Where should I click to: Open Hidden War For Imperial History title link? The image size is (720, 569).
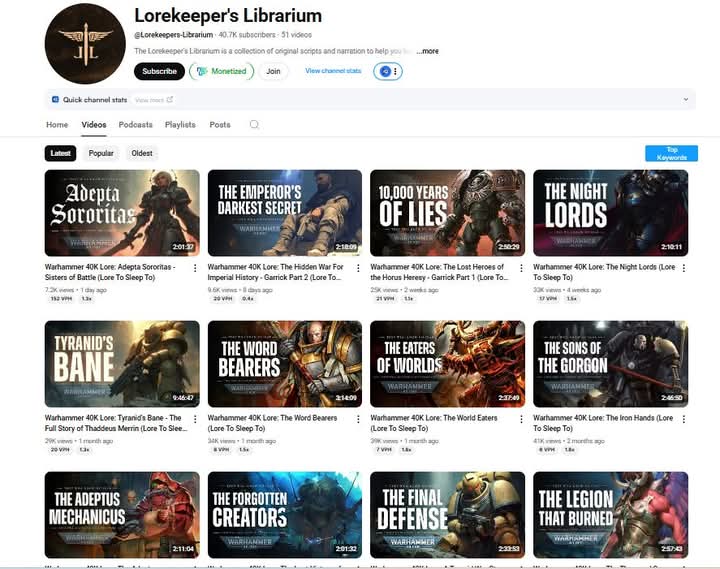tap(276, 272)
